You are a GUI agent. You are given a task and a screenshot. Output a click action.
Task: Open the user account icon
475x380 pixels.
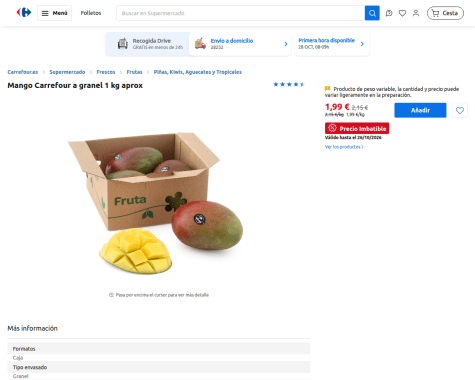[416, 13]
